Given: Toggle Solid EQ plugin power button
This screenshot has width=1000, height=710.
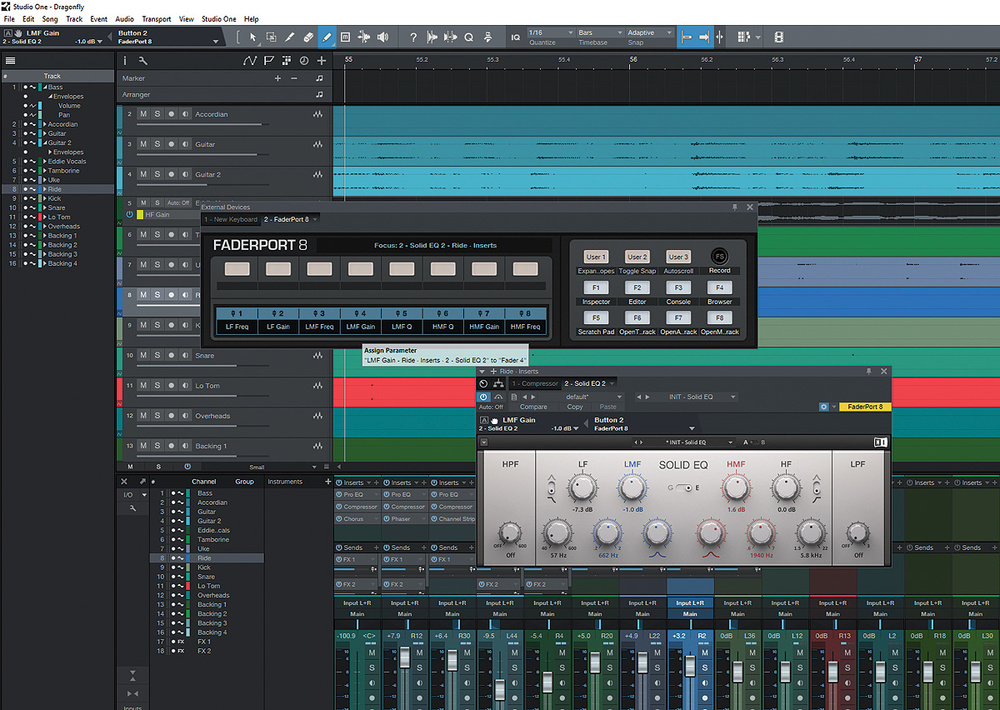Looking at the screenshot, I should [x=483, y=396].
